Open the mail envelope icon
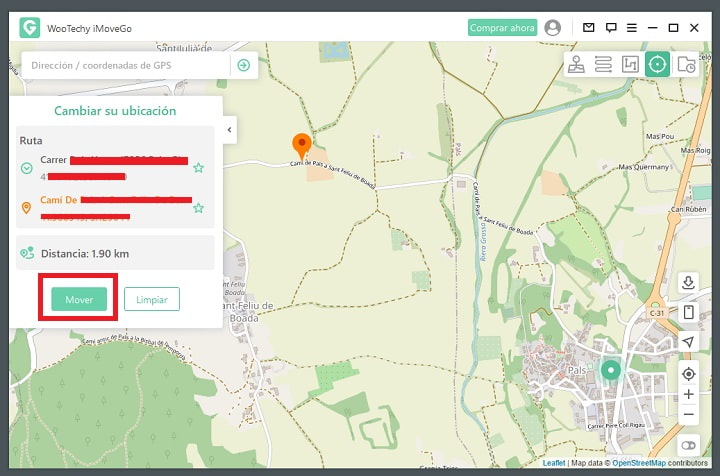Screen dimensions: 720x476 coord(589,28)
